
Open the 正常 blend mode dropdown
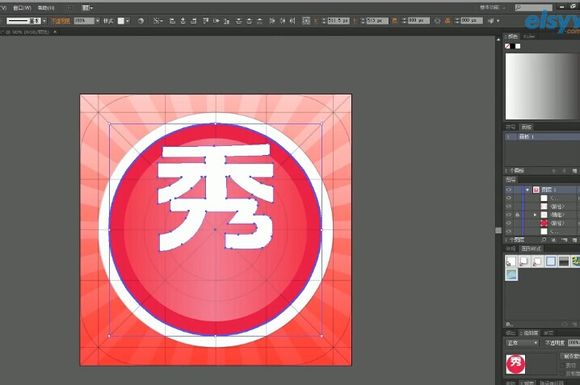(522, 343)
